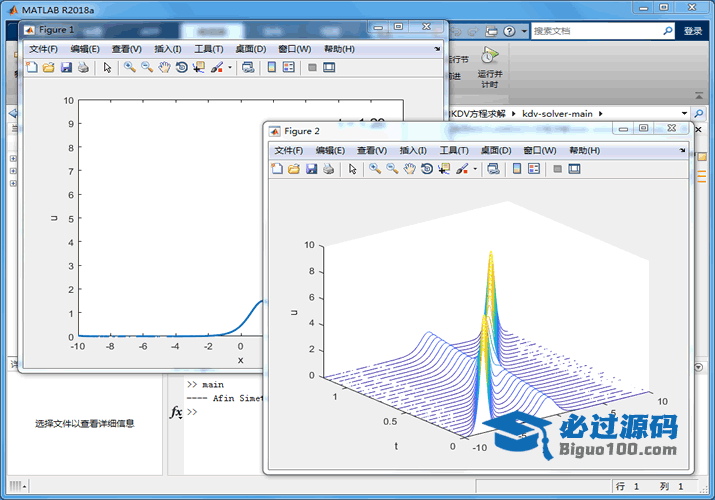Choose Data Cursor tool in Figure 1
Viewport: 715px width, 500px height.
198,68
